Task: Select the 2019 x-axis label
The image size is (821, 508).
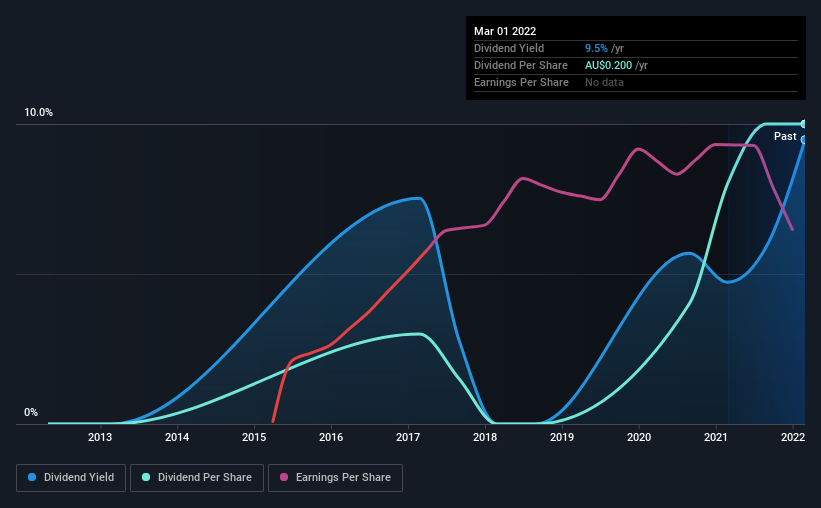Action: pos(562,437)
